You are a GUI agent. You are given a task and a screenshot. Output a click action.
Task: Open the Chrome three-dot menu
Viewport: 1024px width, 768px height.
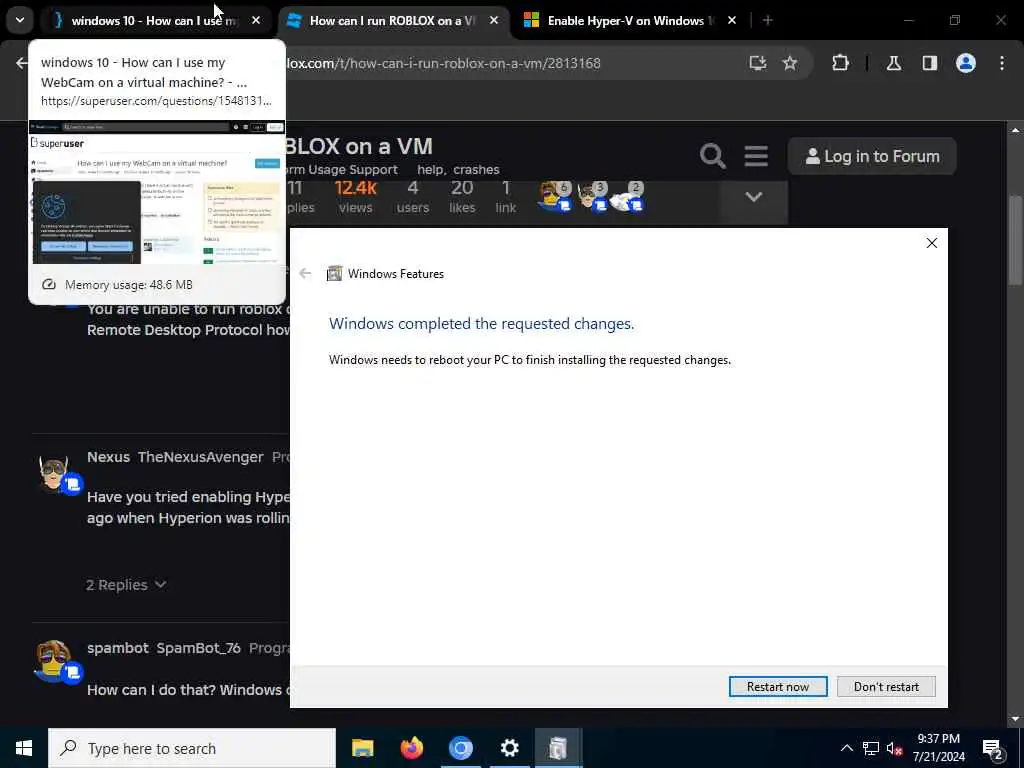click(x=1002, y=63)
